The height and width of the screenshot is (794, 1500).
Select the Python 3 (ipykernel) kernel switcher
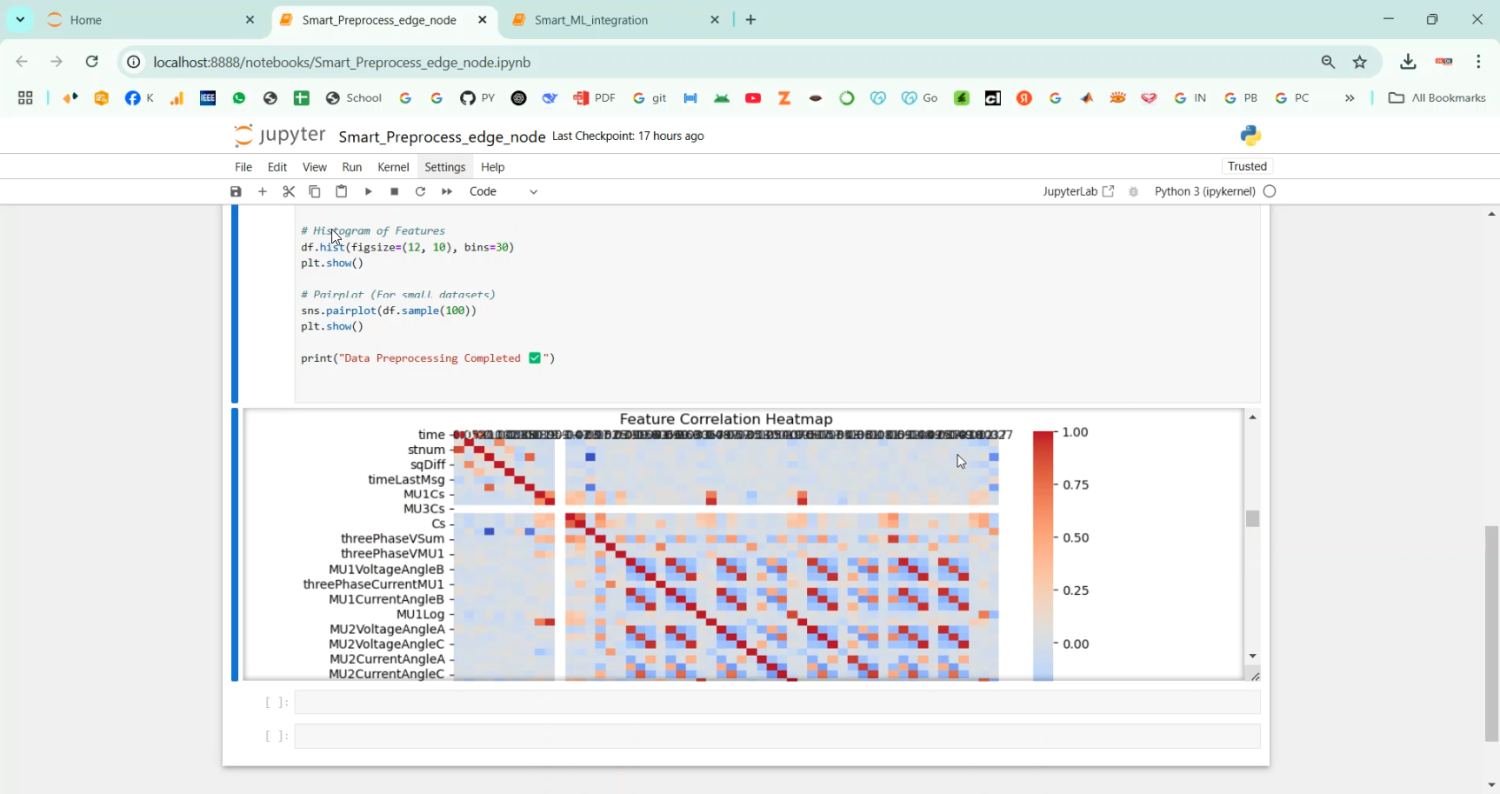coord(1206,191)
